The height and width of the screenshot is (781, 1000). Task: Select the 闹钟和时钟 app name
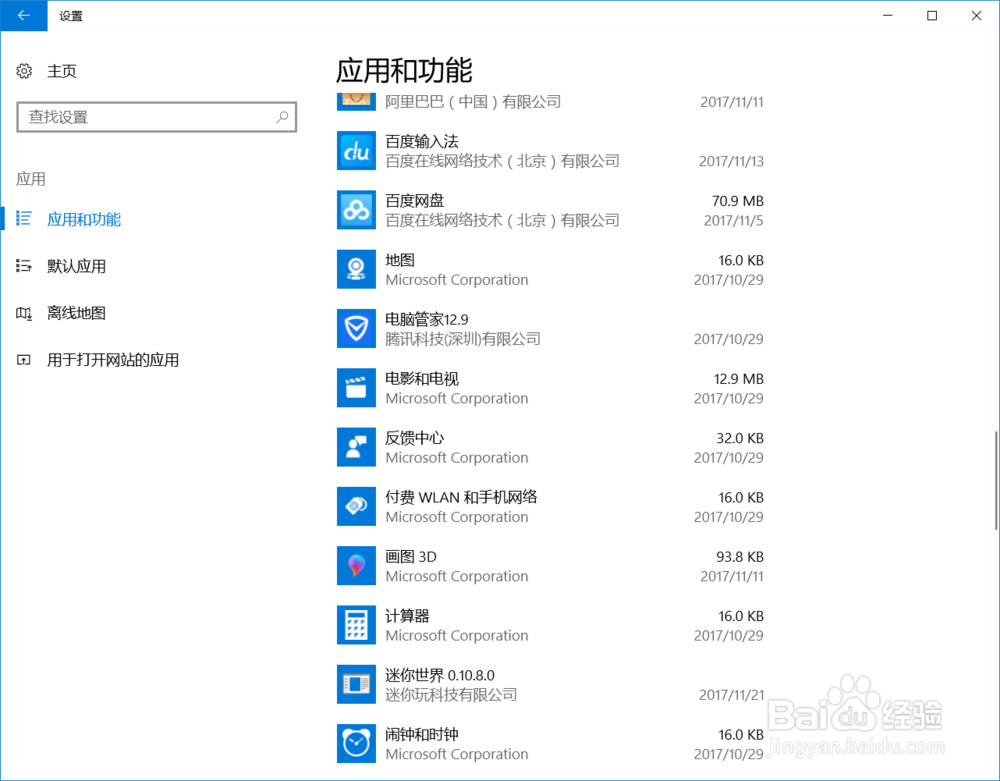(x=422, y=734)
